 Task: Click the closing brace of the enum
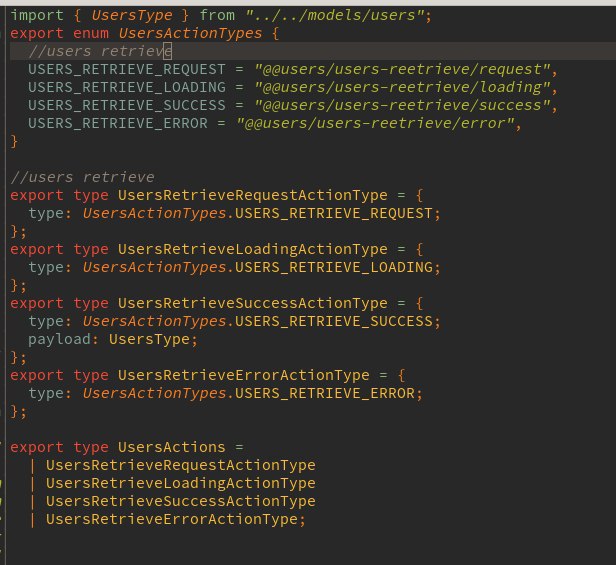[14, 141]
